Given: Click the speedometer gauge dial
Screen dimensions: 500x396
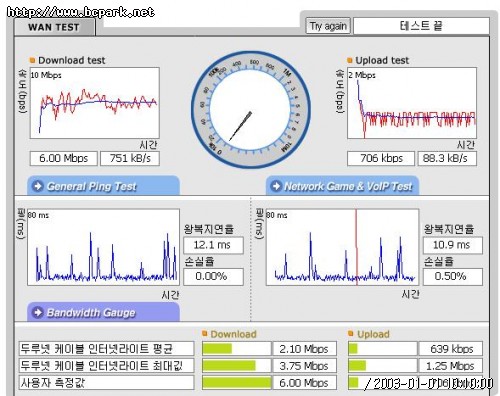Looking at the screenshot, I should click(x=251, y=110).
